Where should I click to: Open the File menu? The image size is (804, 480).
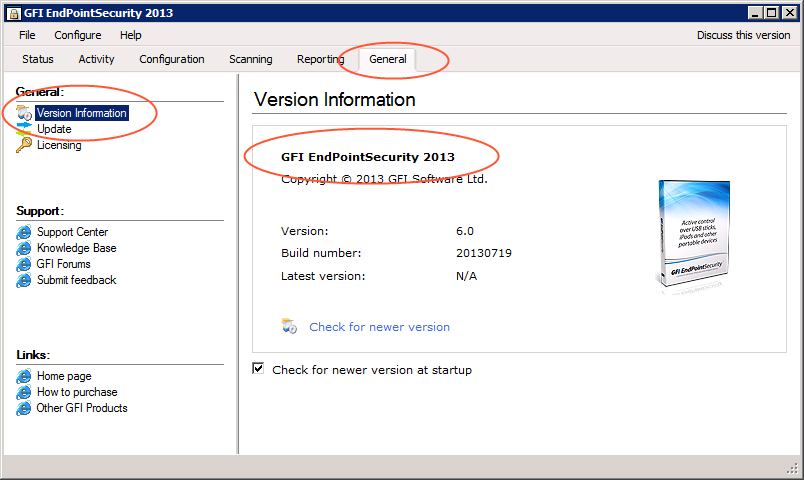click(27, 35)
